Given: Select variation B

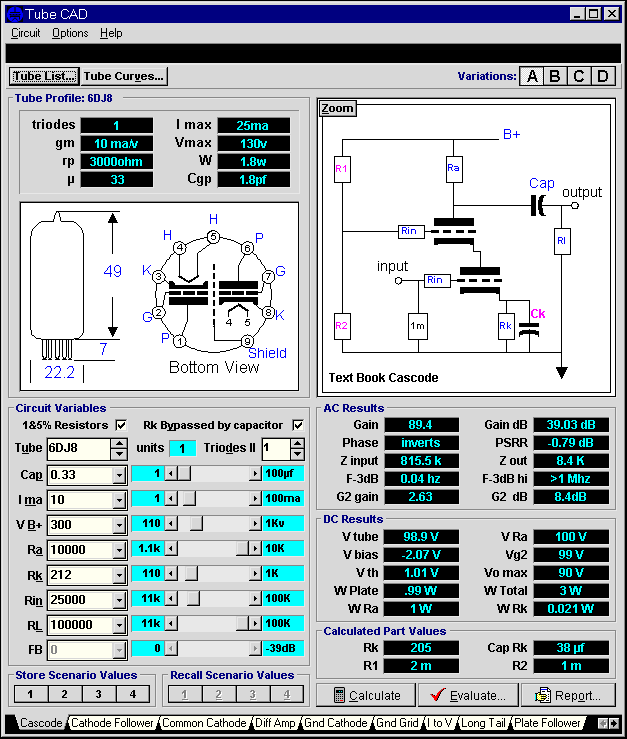Looking at the screenshot, I should (x=555, y=76).
